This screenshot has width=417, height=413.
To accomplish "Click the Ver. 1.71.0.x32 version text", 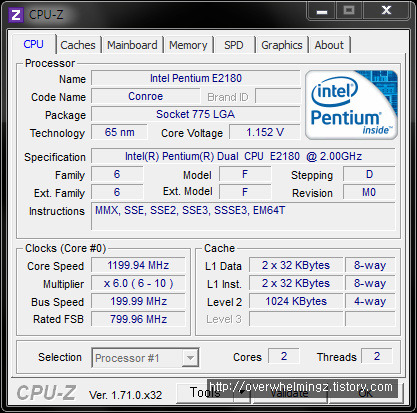I will point(125,395).
